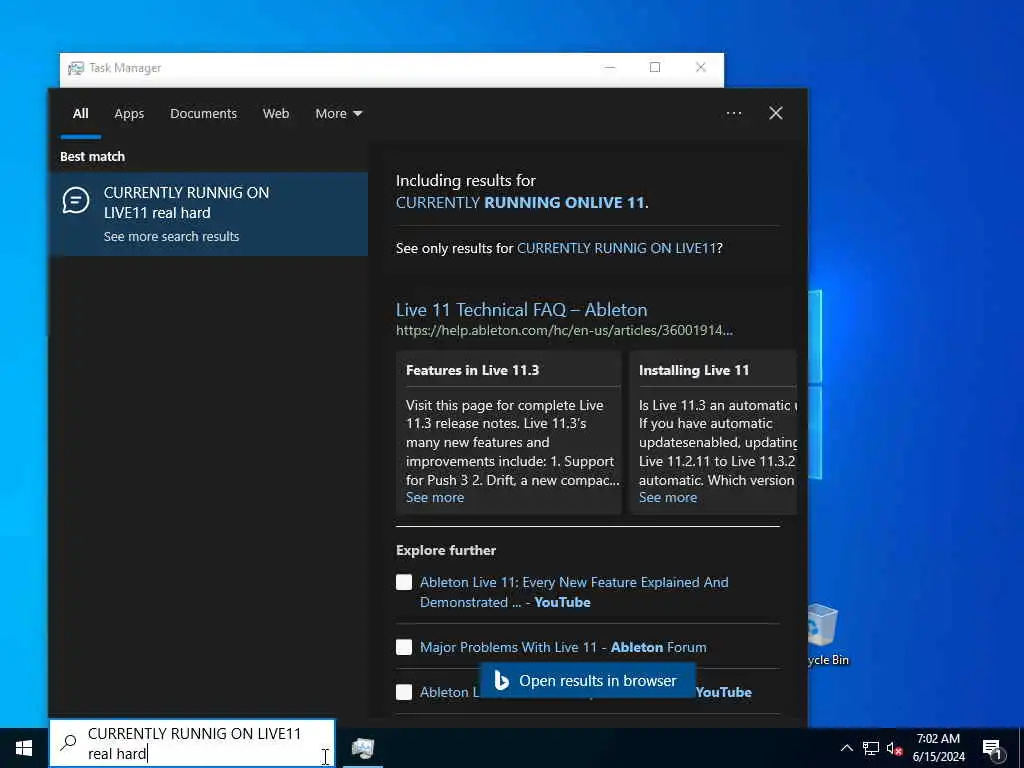
Task: Open the help.ableton.com URL
Action: (x=564, y=330)
